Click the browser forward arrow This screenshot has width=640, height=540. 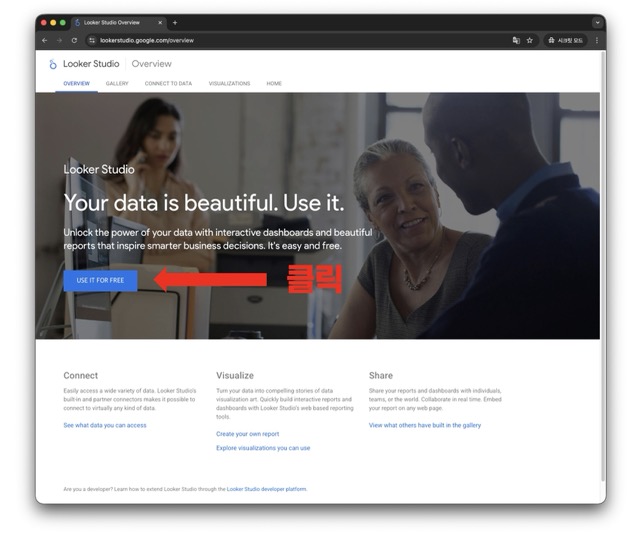[60, 40]
